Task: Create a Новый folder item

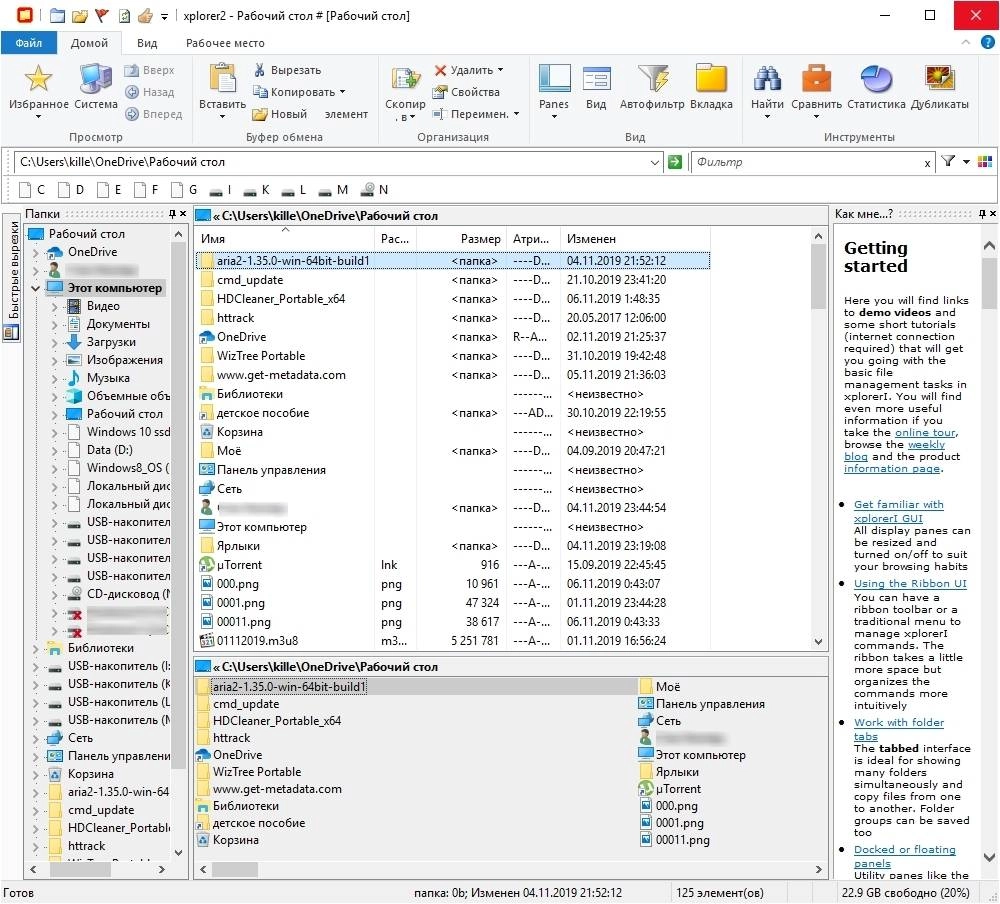Action: [279, 114]
